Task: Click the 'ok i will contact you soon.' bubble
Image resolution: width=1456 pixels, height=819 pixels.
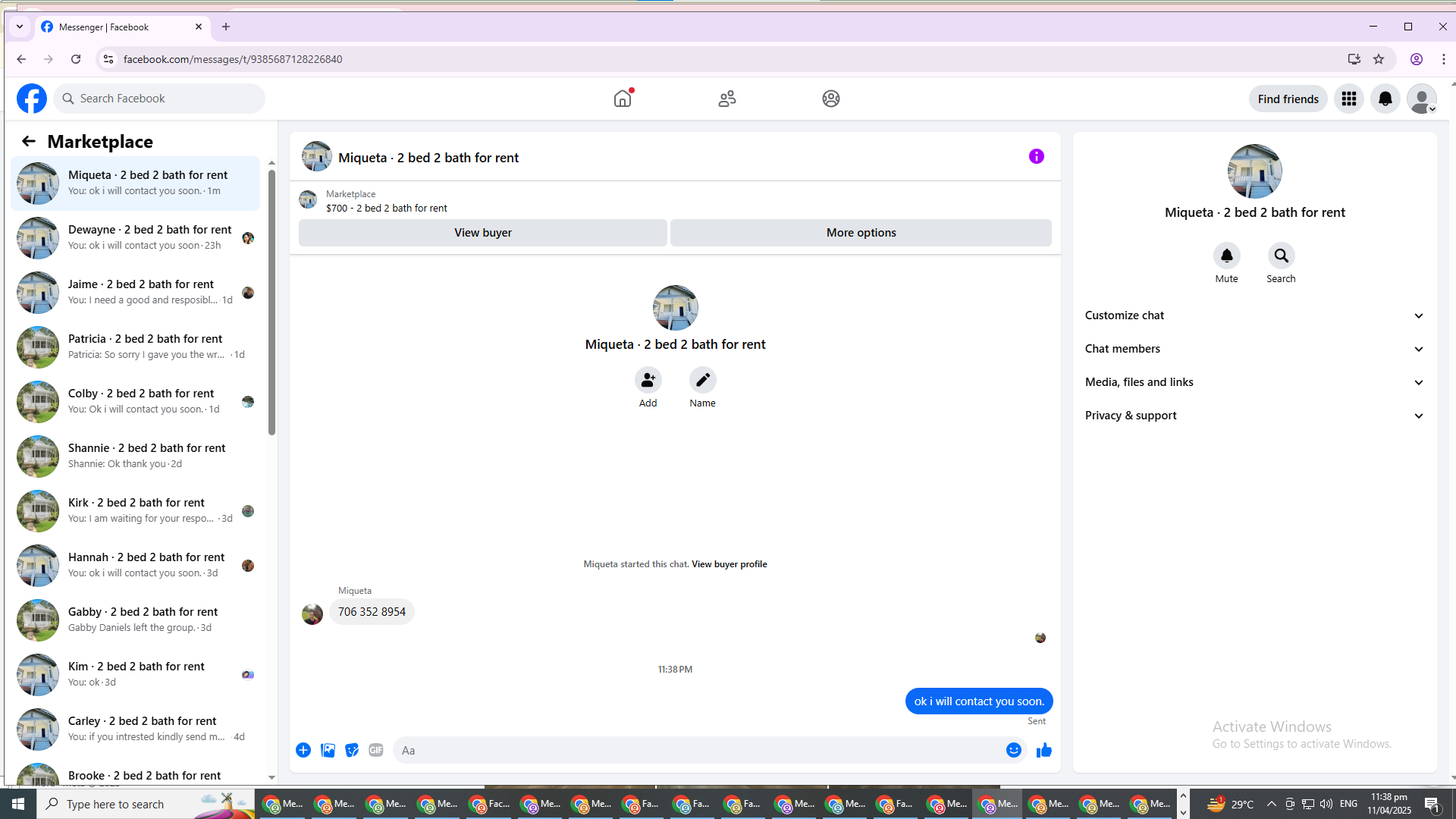Action: coord(979,701)
